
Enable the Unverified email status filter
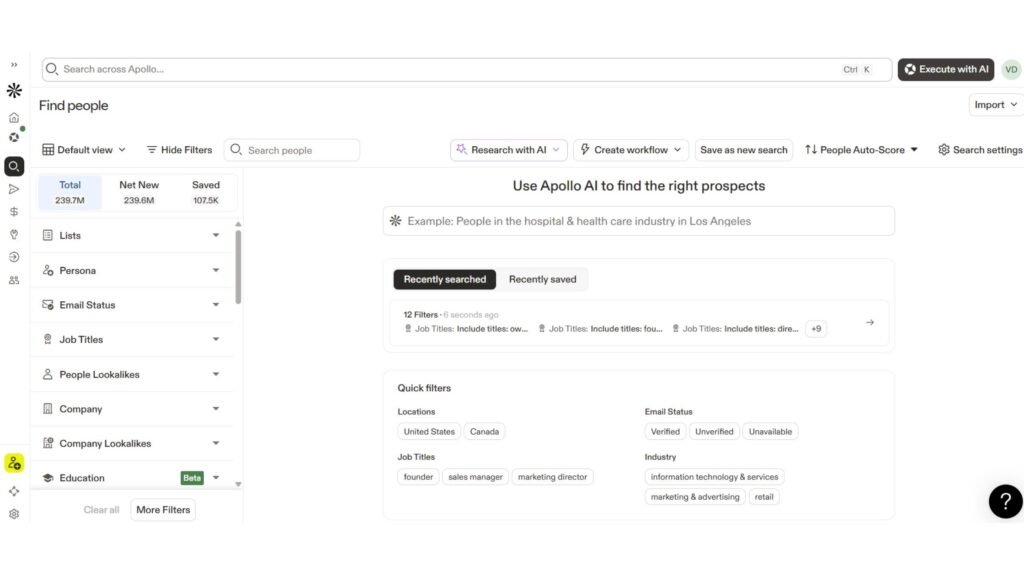[x=714, y=431]
